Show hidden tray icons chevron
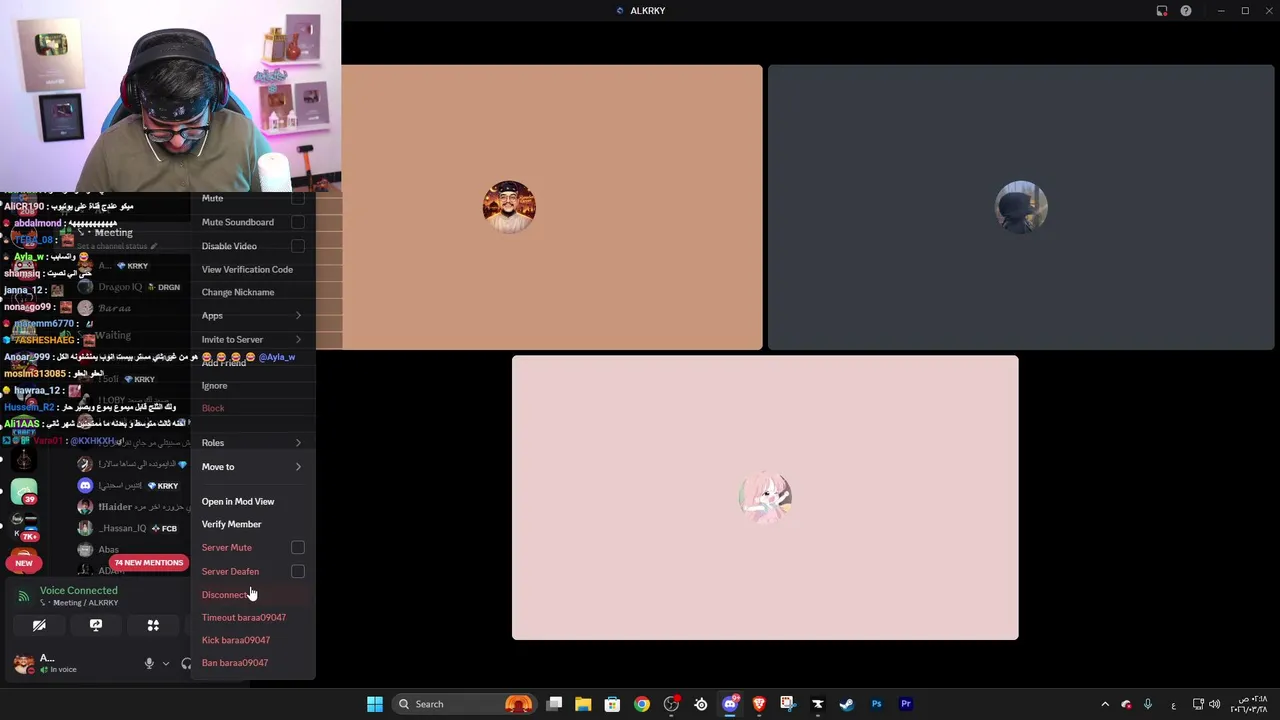This screenshot has width=1280, height=720. [x=1105, y=704]
